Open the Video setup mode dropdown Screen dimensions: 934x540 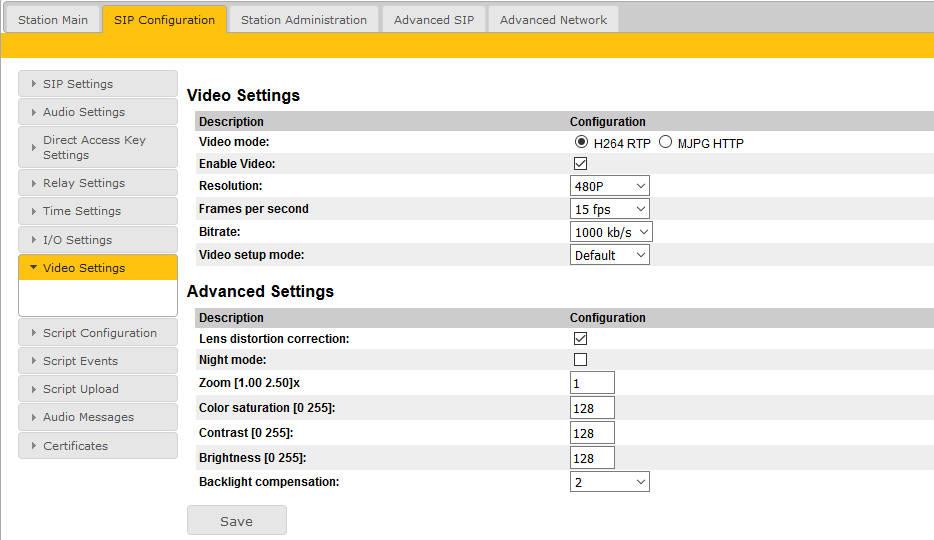click(609, 255)
